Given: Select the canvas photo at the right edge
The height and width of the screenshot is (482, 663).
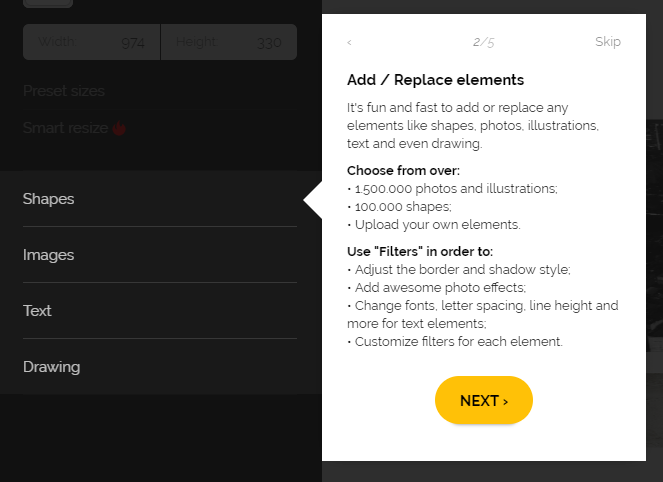Looking at the screenshot, I should coord(655,236).
